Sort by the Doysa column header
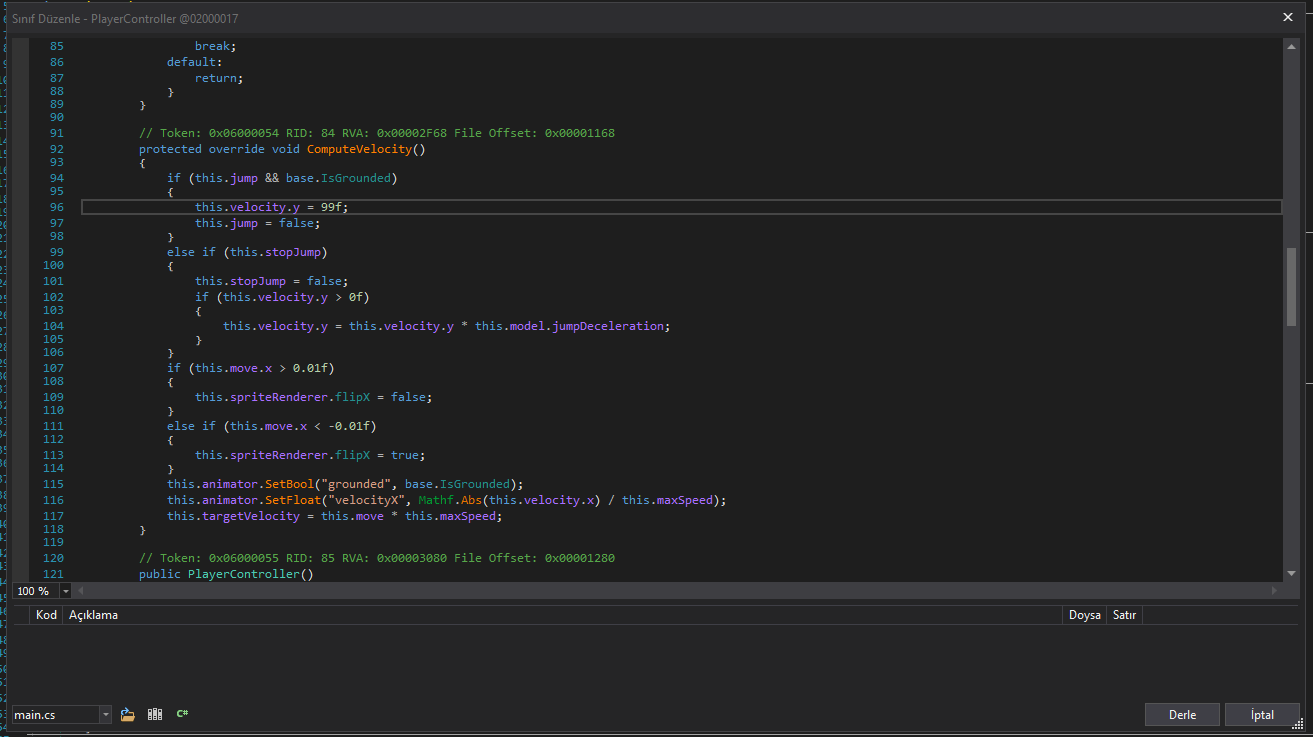Viewport: 1313px width, 737px height. pyautogui.click(x=1085, y=615)
